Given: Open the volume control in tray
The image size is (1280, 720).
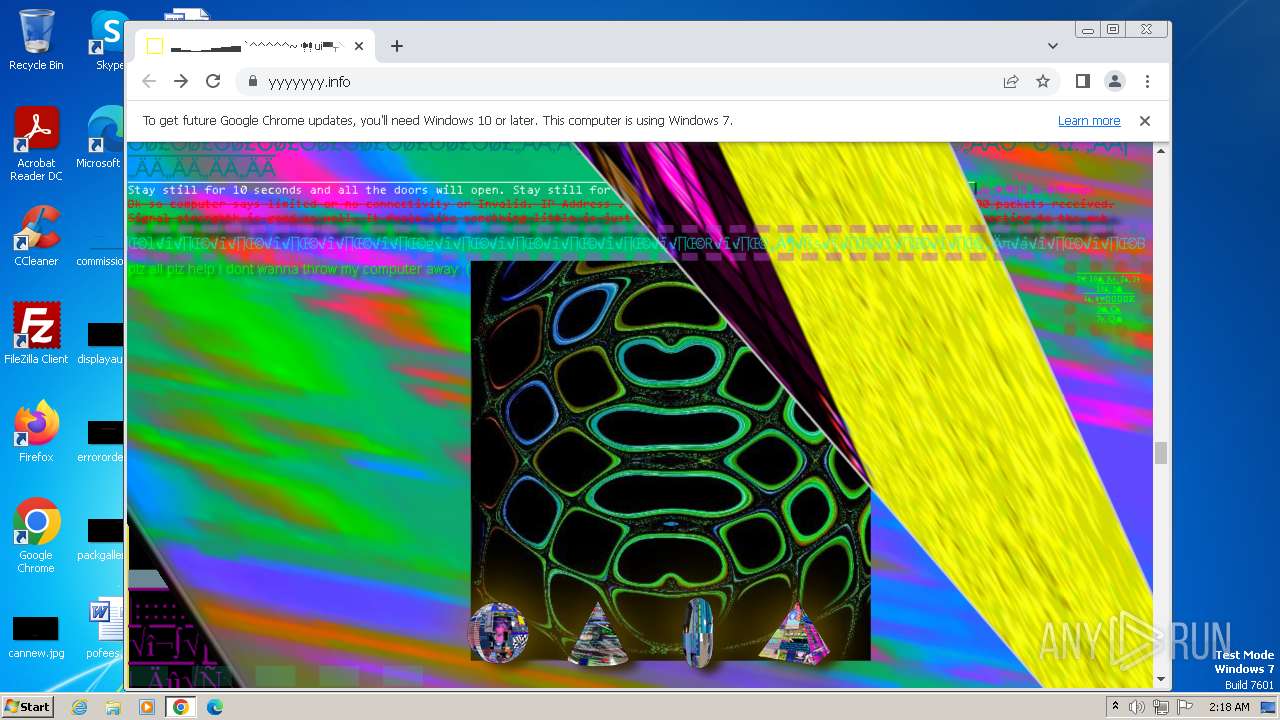Looking at the screenshot, I should [1137, 707].
